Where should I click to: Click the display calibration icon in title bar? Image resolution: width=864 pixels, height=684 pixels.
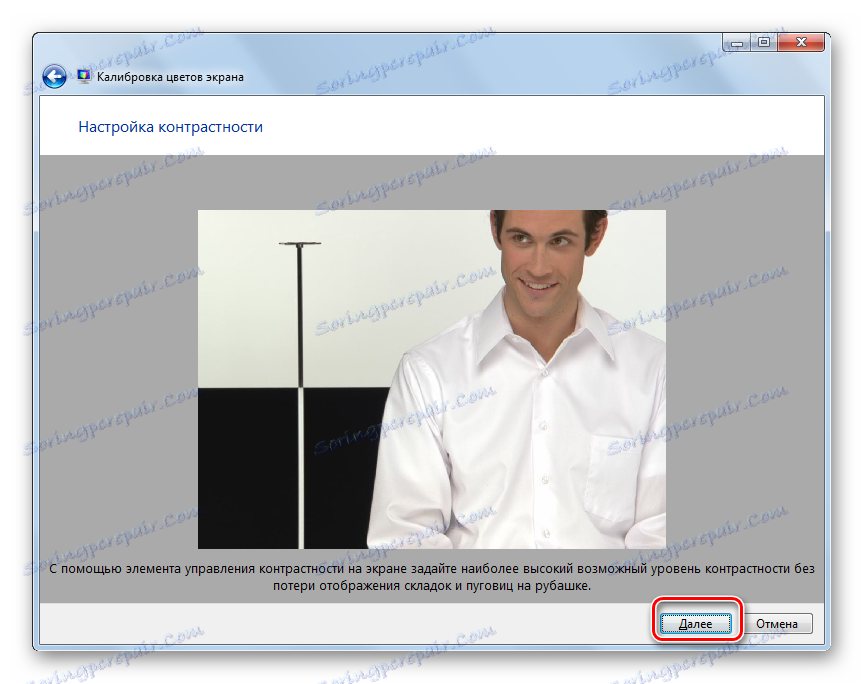pos(84,77)
